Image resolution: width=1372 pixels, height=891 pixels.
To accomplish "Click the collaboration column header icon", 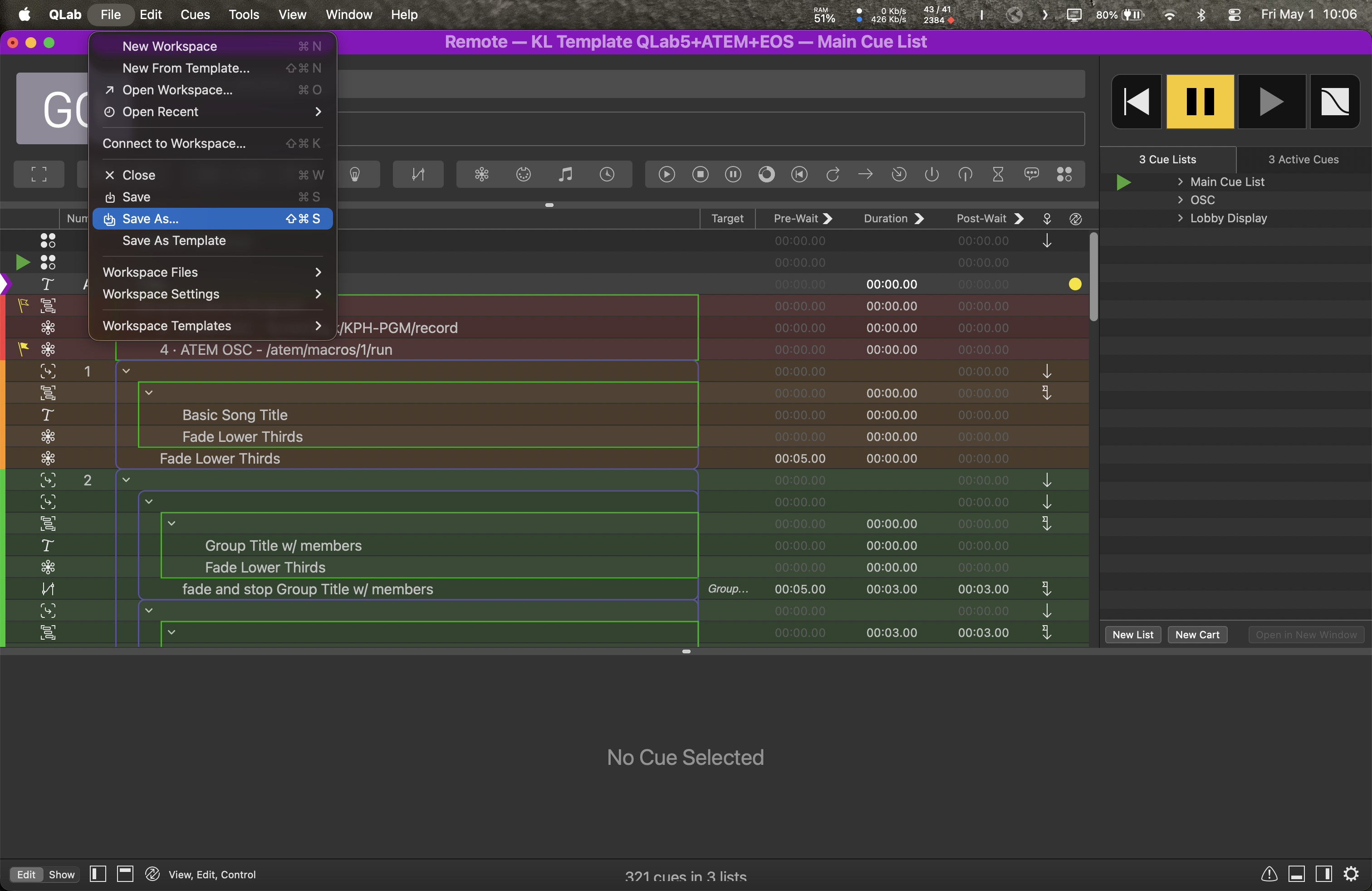I will point(1076,219).
